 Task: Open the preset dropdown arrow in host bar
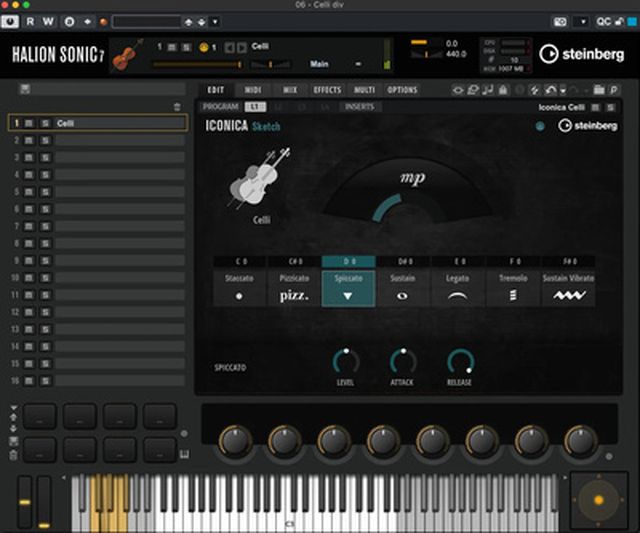click(x=215, y=22)
